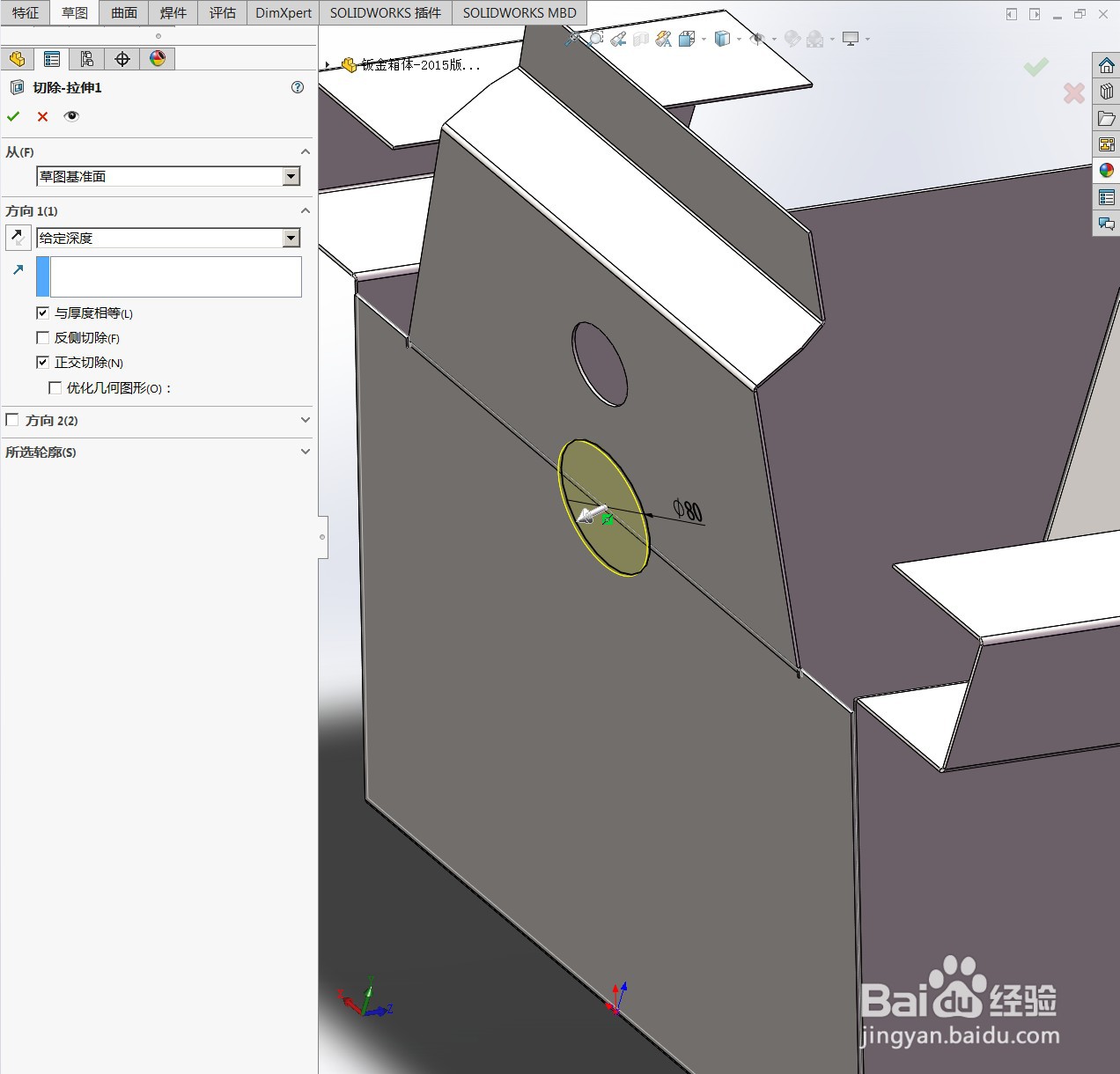
Task: Expand the '所选轮廓' section
Action: coord(306,452)
